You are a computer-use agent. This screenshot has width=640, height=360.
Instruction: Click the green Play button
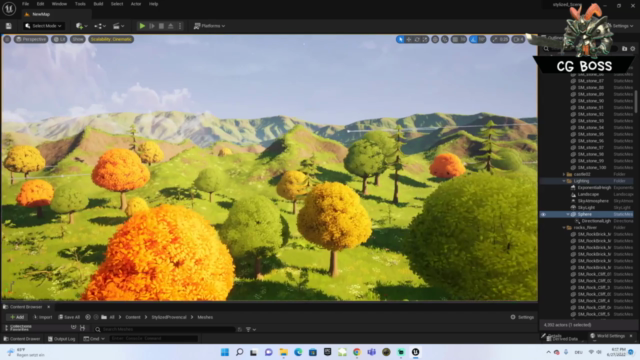(x=142, y=26)
